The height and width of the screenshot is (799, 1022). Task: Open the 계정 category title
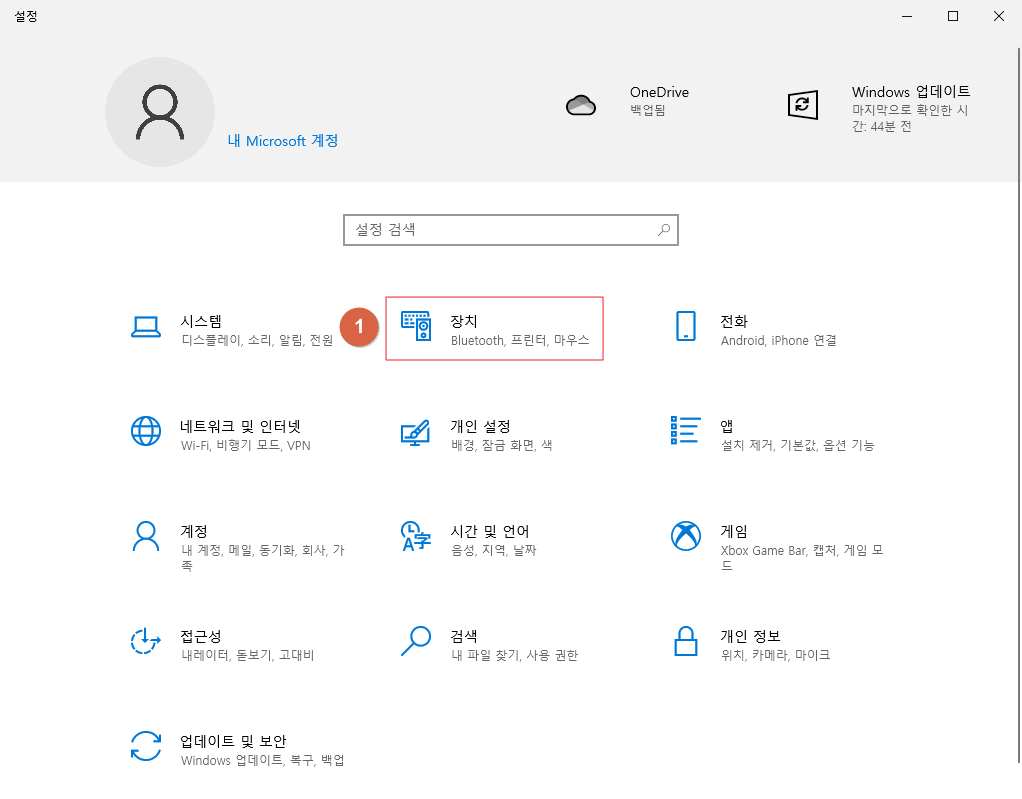194,531
